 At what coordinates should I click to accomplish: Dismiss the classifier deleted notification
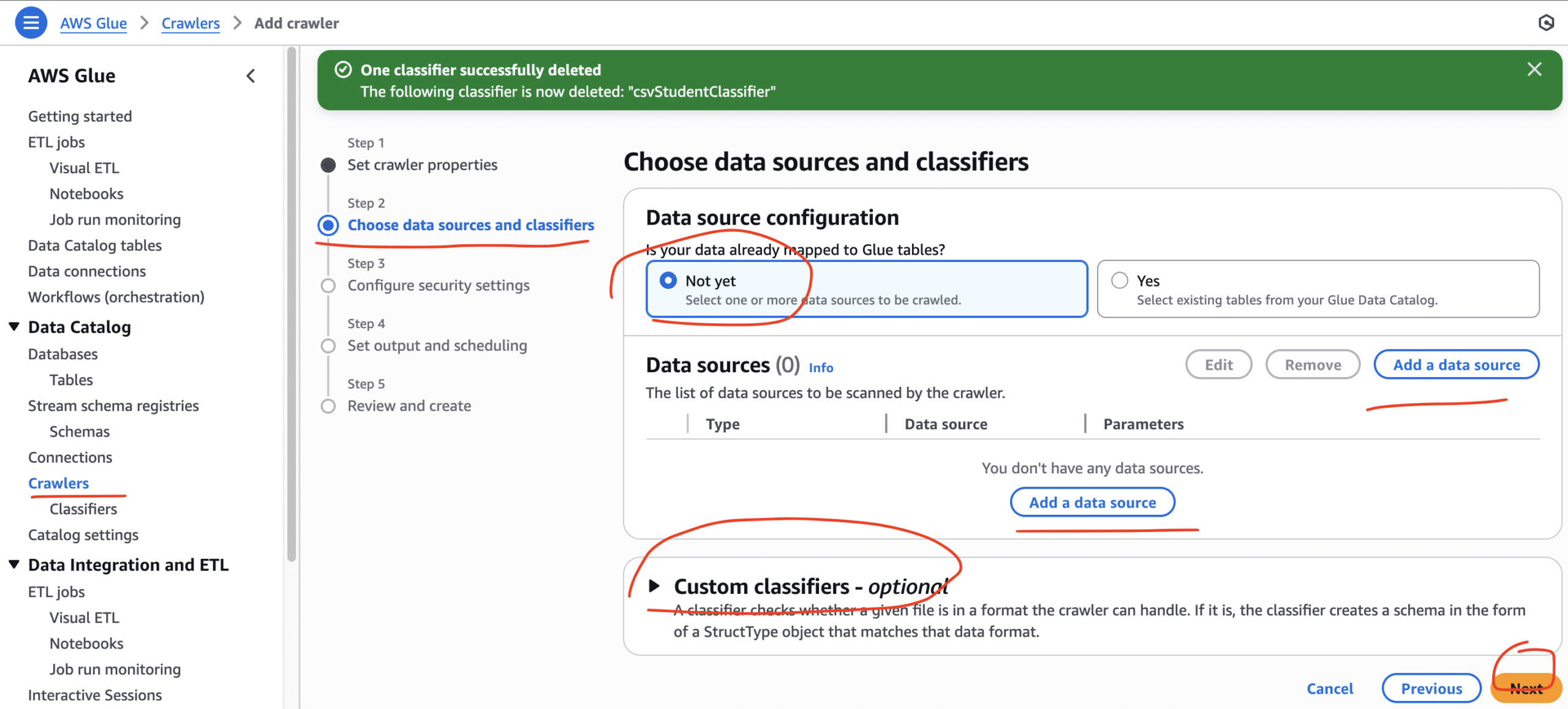[1534, 69]
